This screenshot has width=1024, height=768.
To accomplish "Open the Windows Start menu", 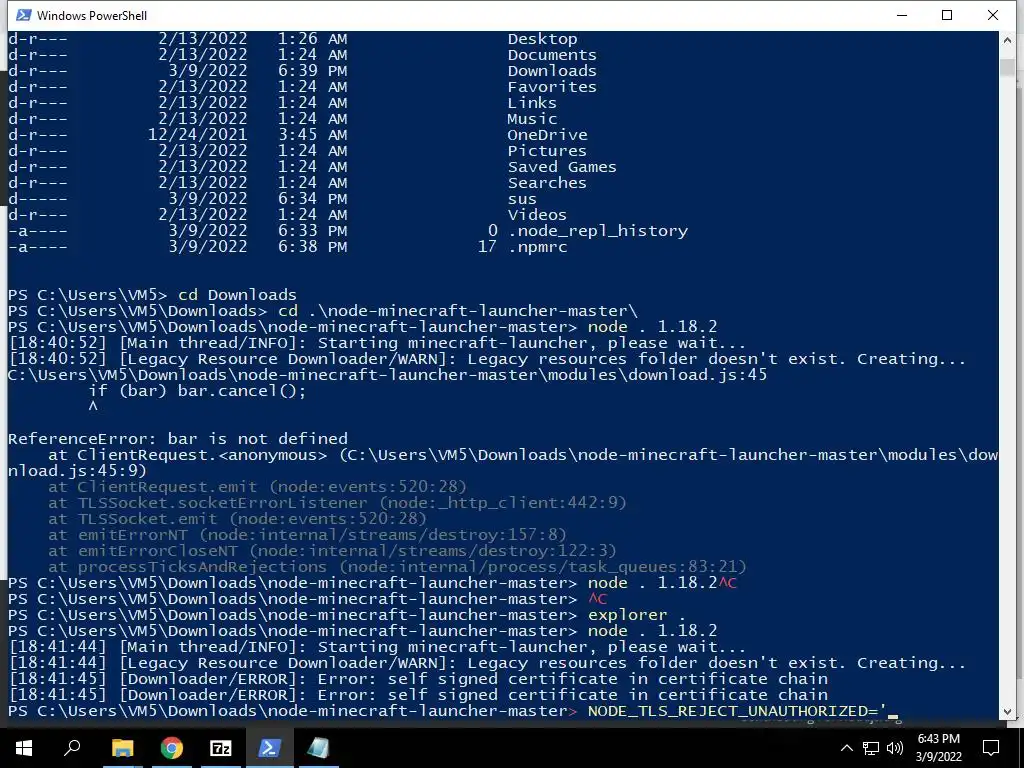I will tap(24, 748).
